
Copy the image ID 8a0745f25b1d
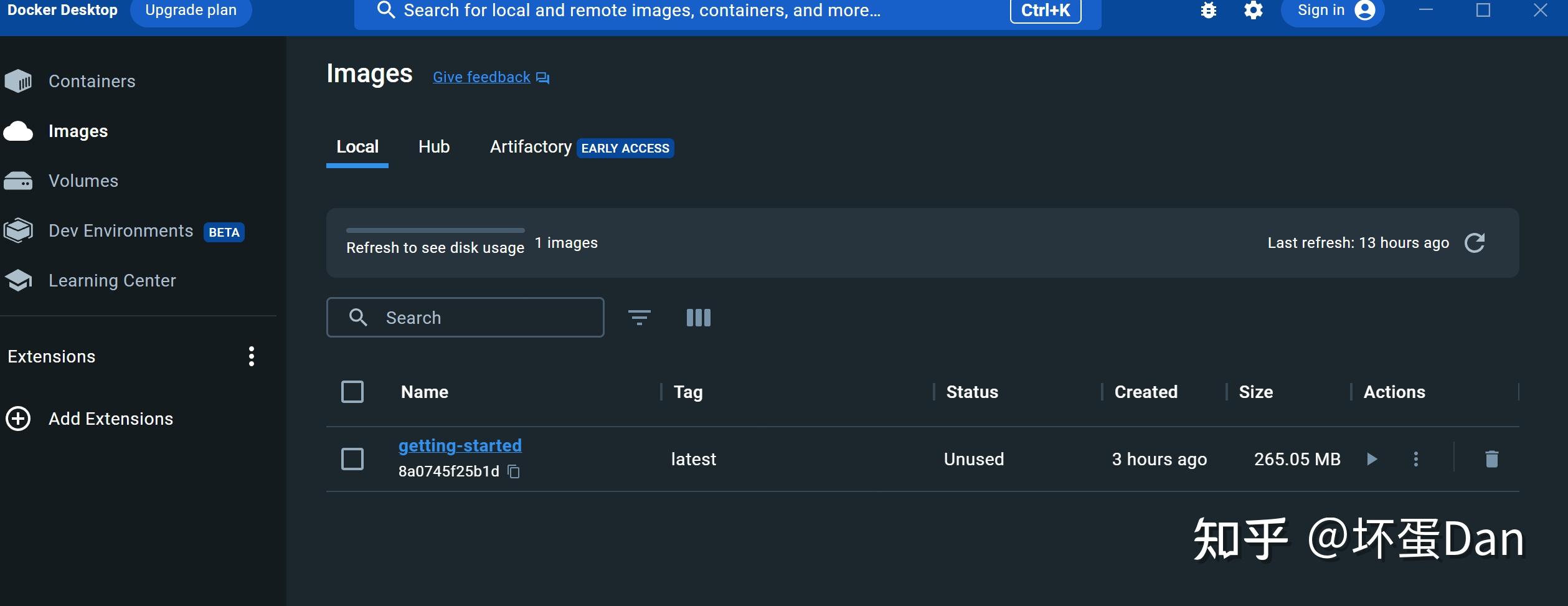point(514,471)
